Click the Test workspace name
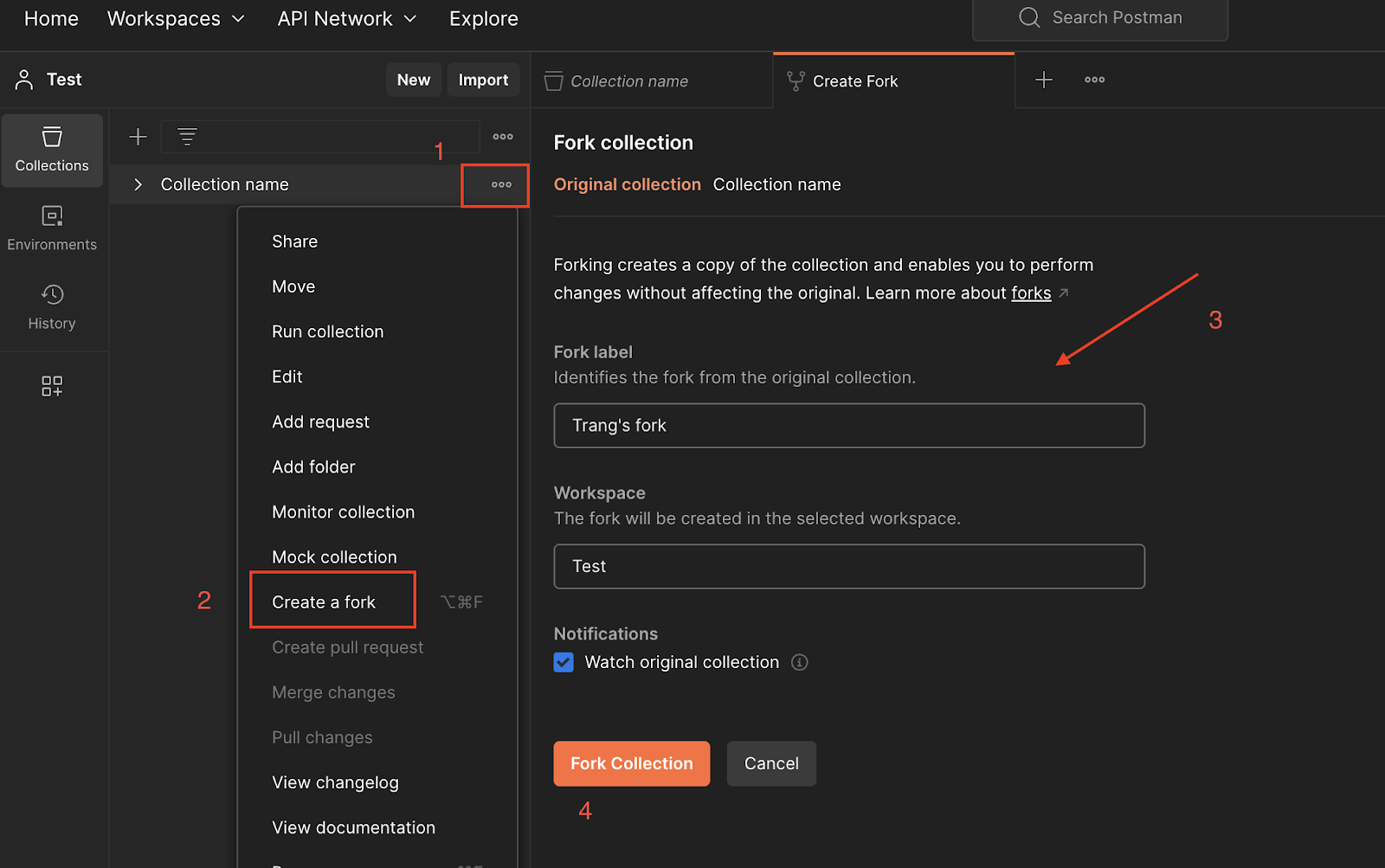 click(64, 80)
